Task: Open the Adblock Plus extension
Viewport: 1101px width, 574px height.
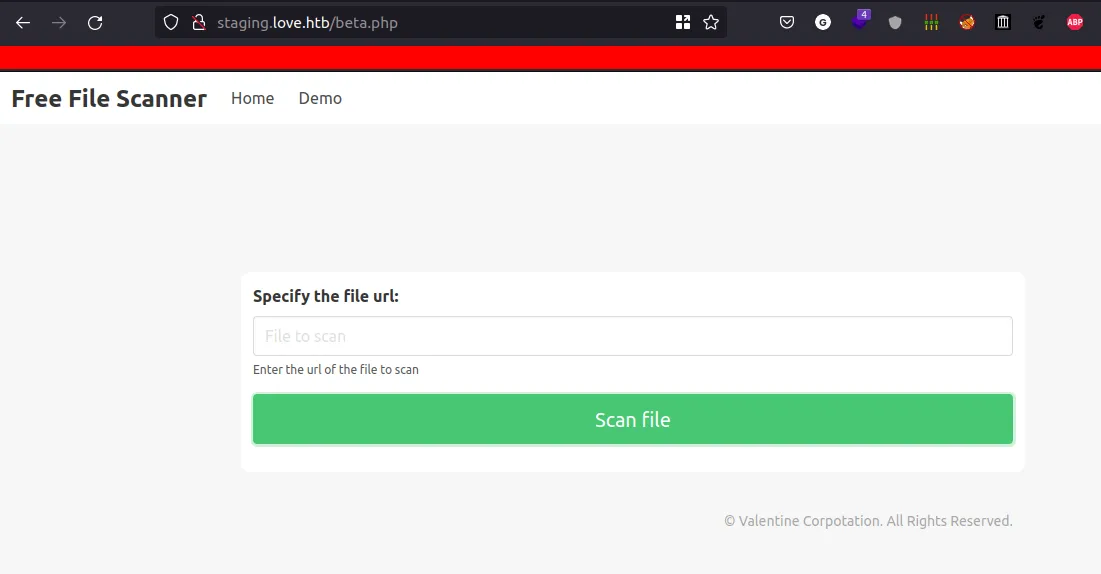Action: tap(1075, 22)
